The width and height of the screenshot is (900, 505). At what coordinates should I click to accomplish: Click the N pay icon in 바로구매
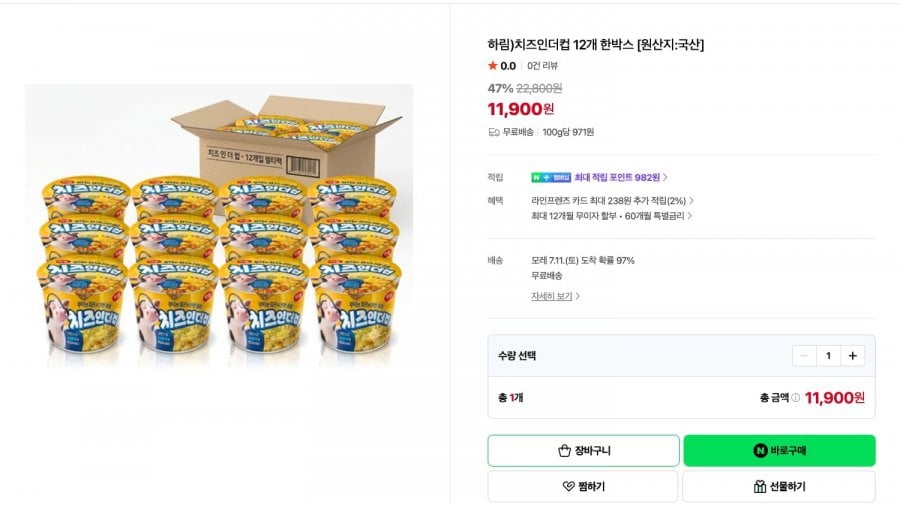coord(760,450)
